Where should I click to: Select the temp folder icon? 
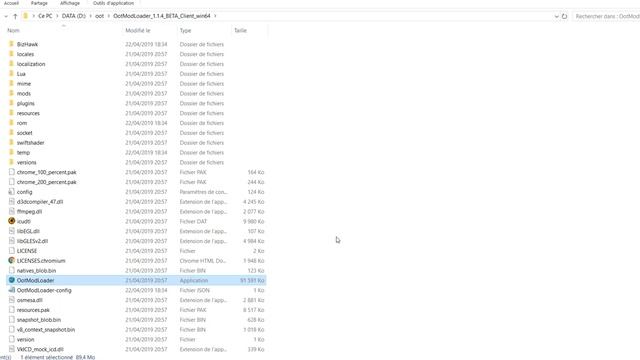(x=11, y=152)
